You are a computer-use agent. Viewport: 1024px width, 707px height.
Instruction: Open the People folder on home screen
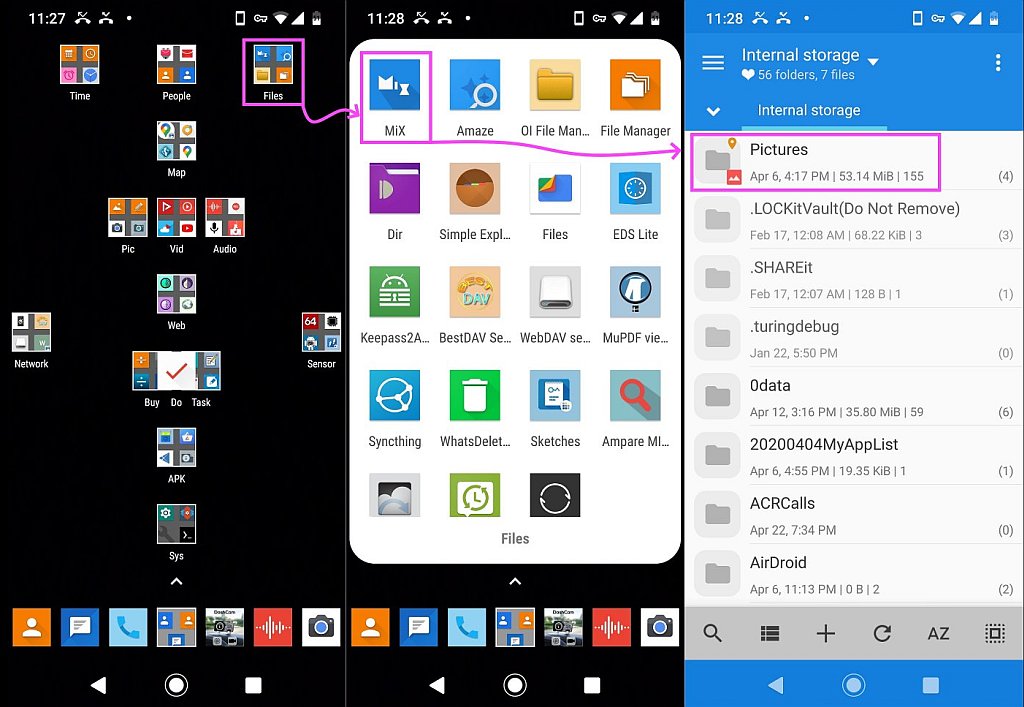coord(176,64)
